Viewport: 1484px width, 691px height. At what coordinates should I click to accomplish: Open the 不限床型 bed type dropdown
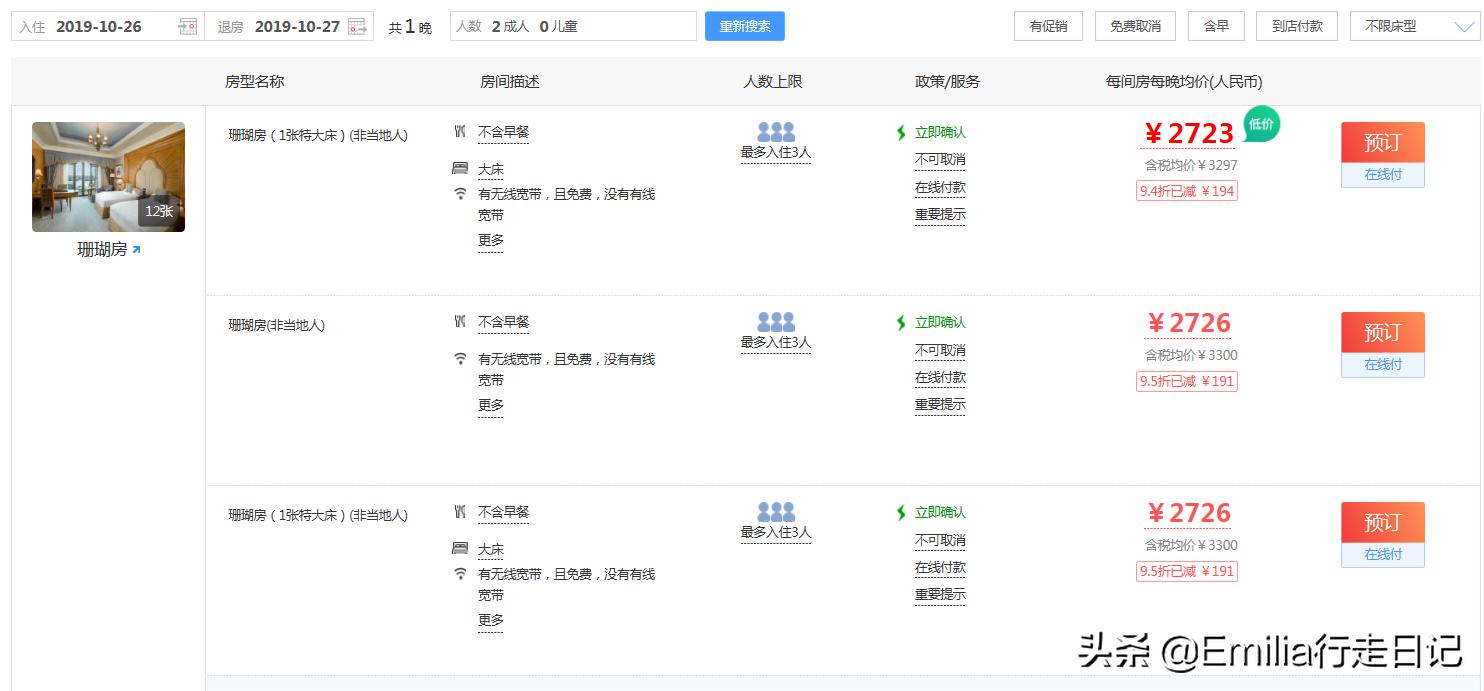point(1413,26)
